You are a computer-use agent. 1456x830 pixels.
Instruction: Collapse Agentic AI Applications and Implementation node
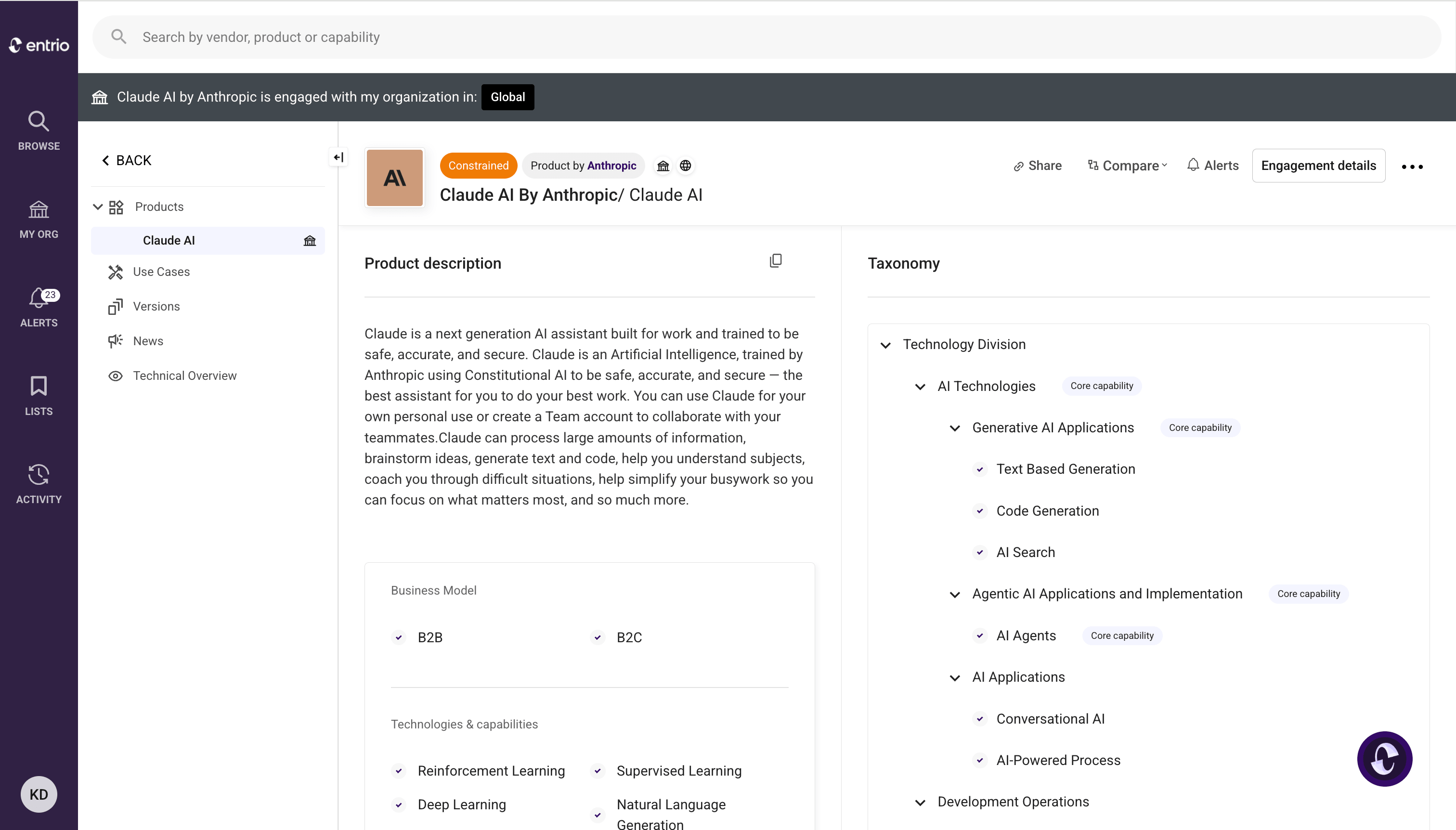955,595
